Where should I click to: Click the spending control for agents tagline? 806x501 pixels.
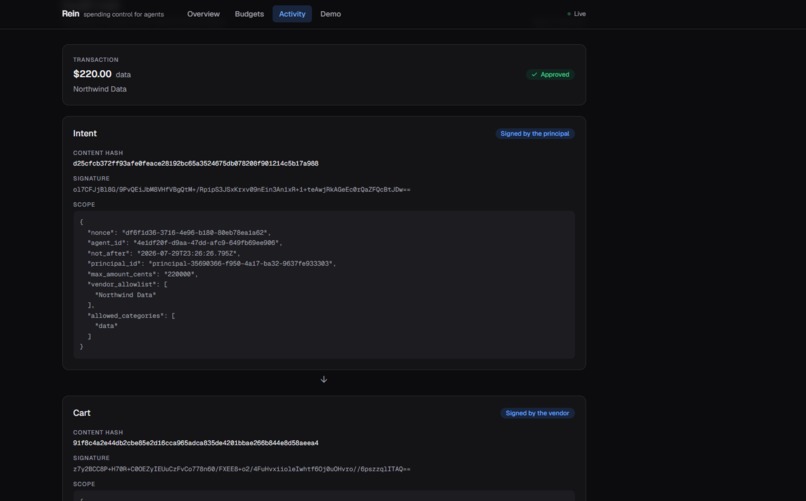pos(123,14)
